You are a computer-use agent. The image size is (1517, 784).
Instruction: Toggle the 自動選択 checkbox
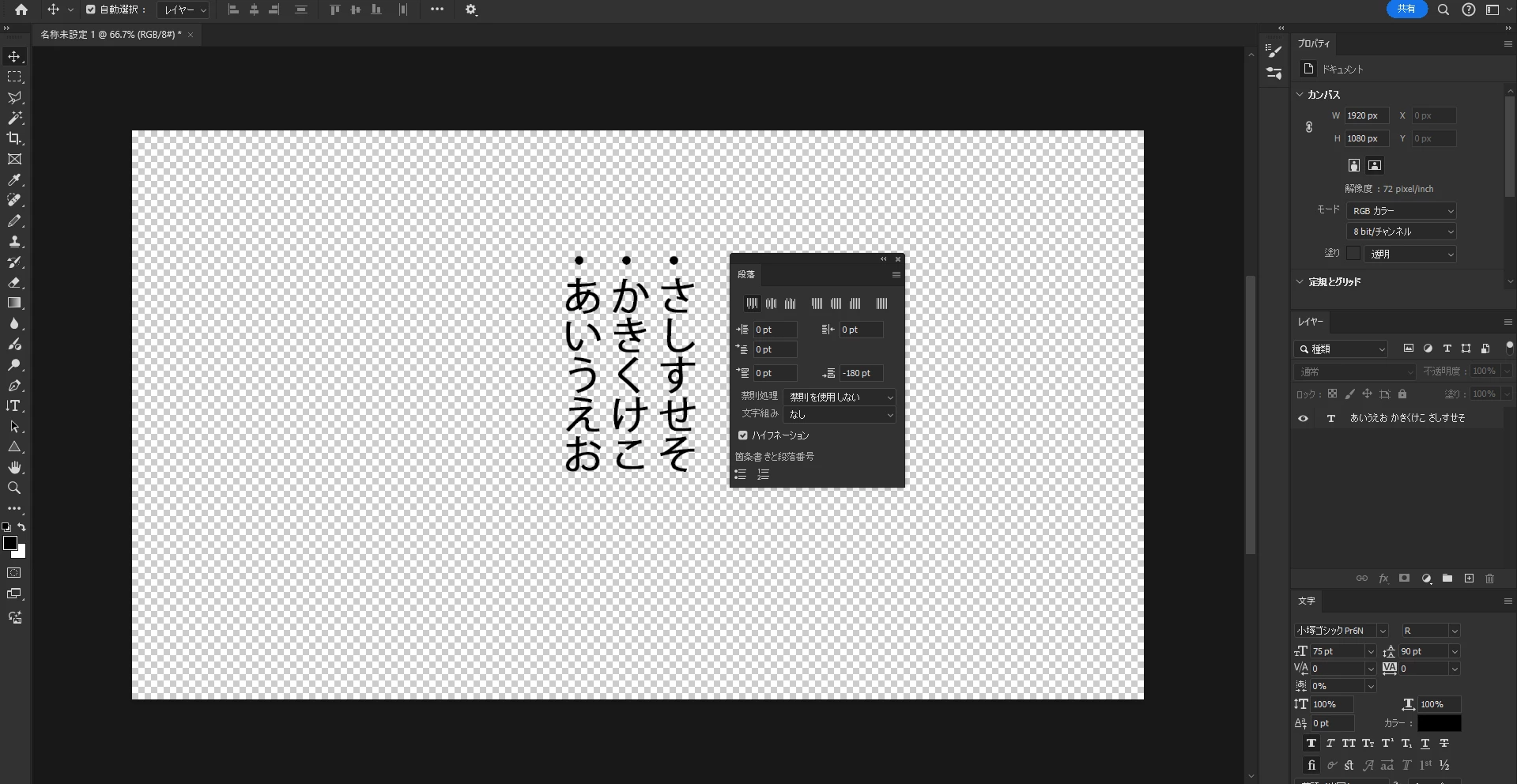coord(90,9)
